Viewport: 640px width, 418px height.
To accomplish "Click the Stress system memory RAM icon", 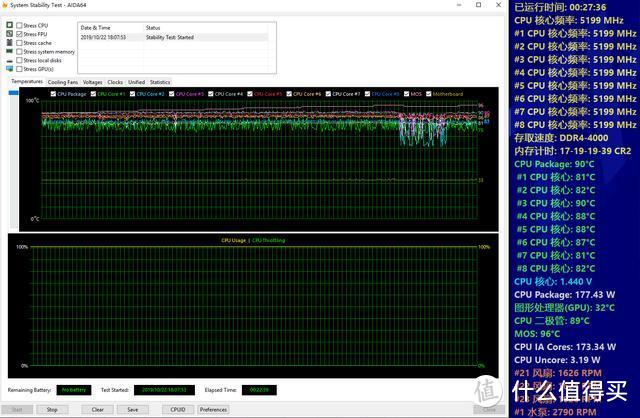I will (9, 51).
